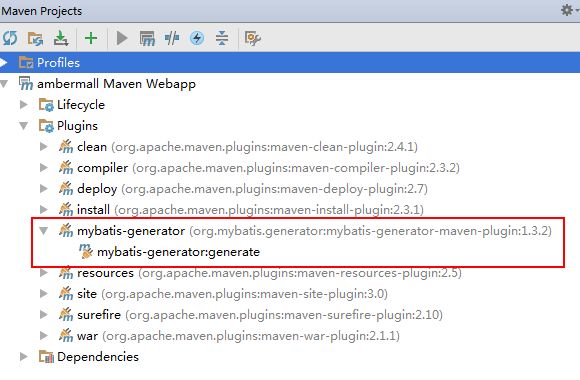This screenshot has height=380, width=580.
Task: Collapse all tree nodes icon
Action: [x=222, y=38]
